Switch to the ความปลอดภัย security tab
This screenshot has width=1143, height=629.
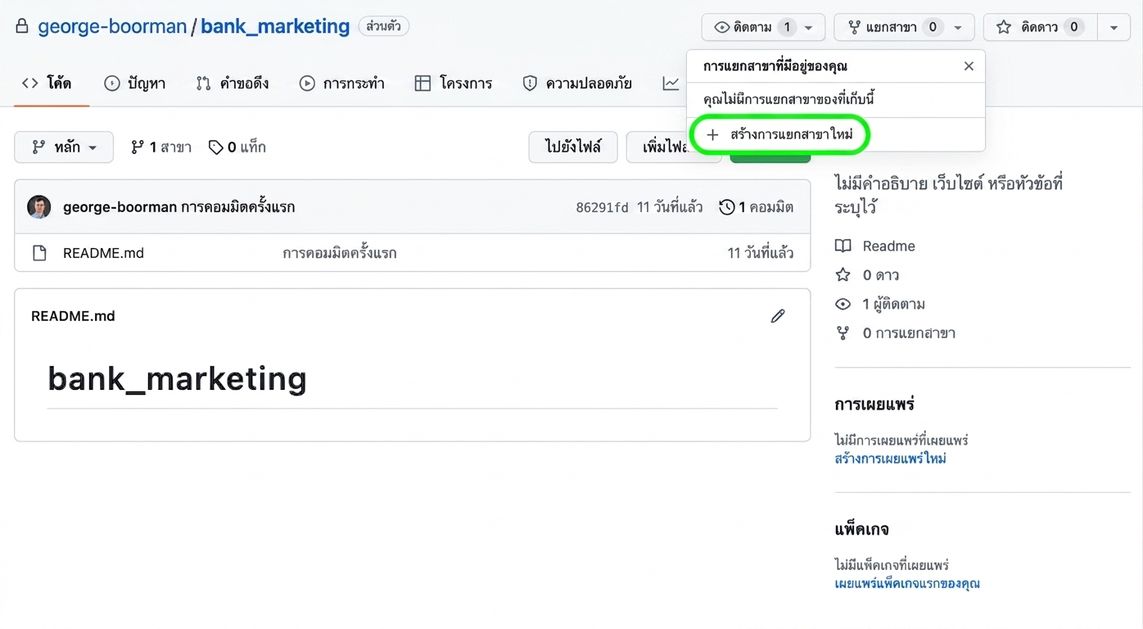click(577, 83)
